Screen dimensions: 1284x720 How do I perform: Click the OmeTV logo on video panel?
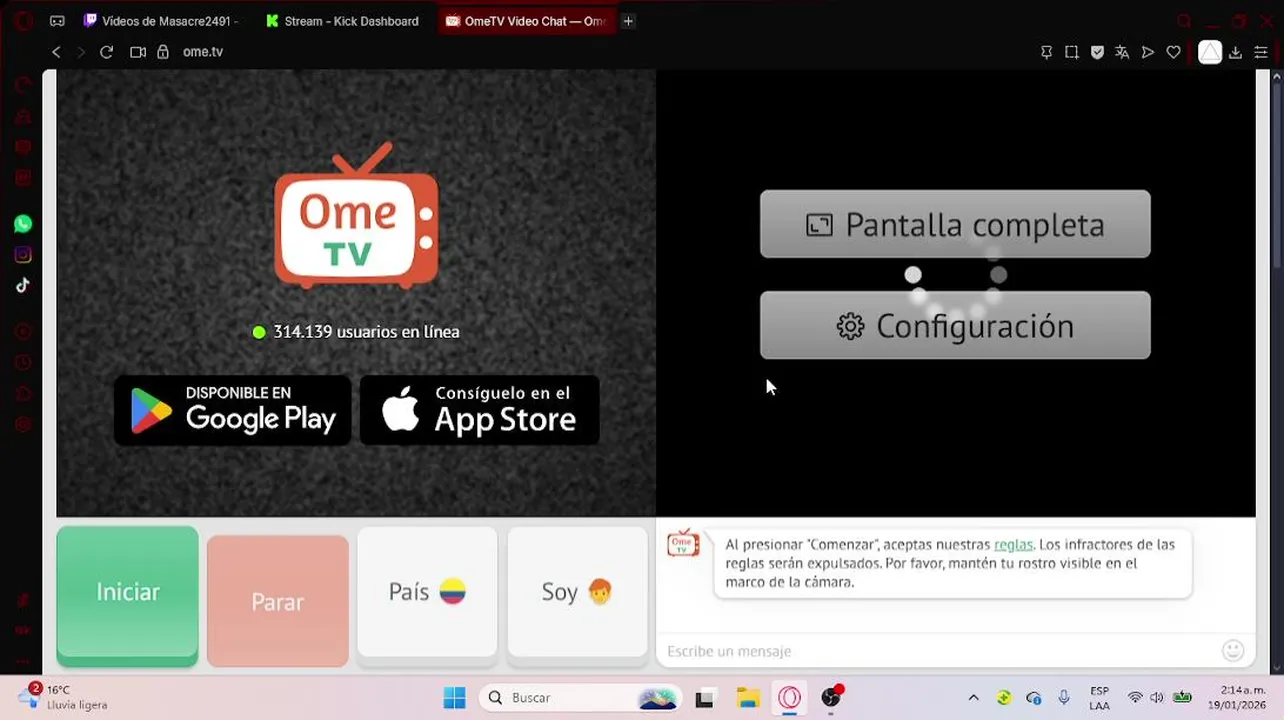coord(356,216)
